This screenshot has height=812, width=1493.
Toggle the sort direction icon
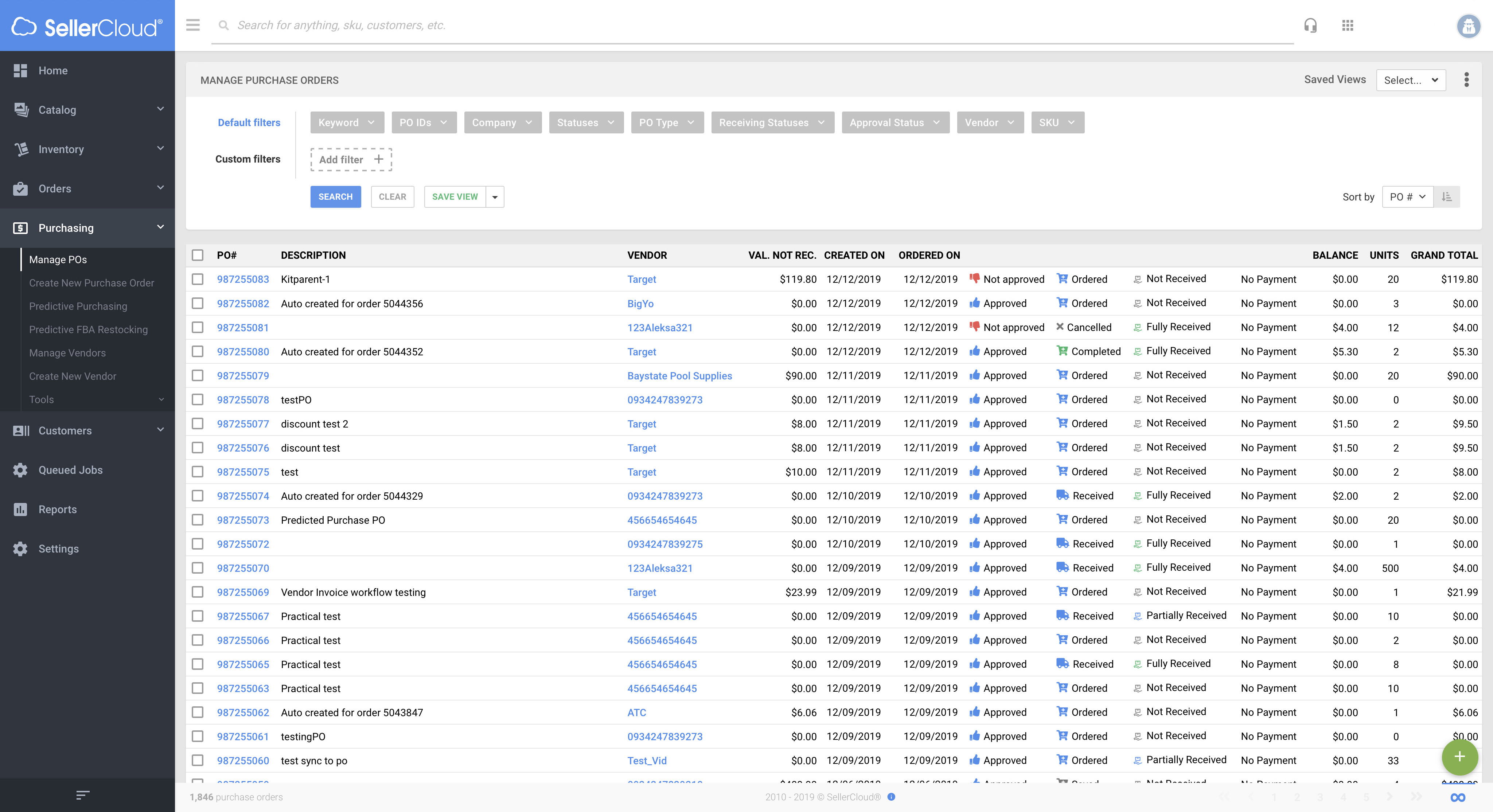1447,197
